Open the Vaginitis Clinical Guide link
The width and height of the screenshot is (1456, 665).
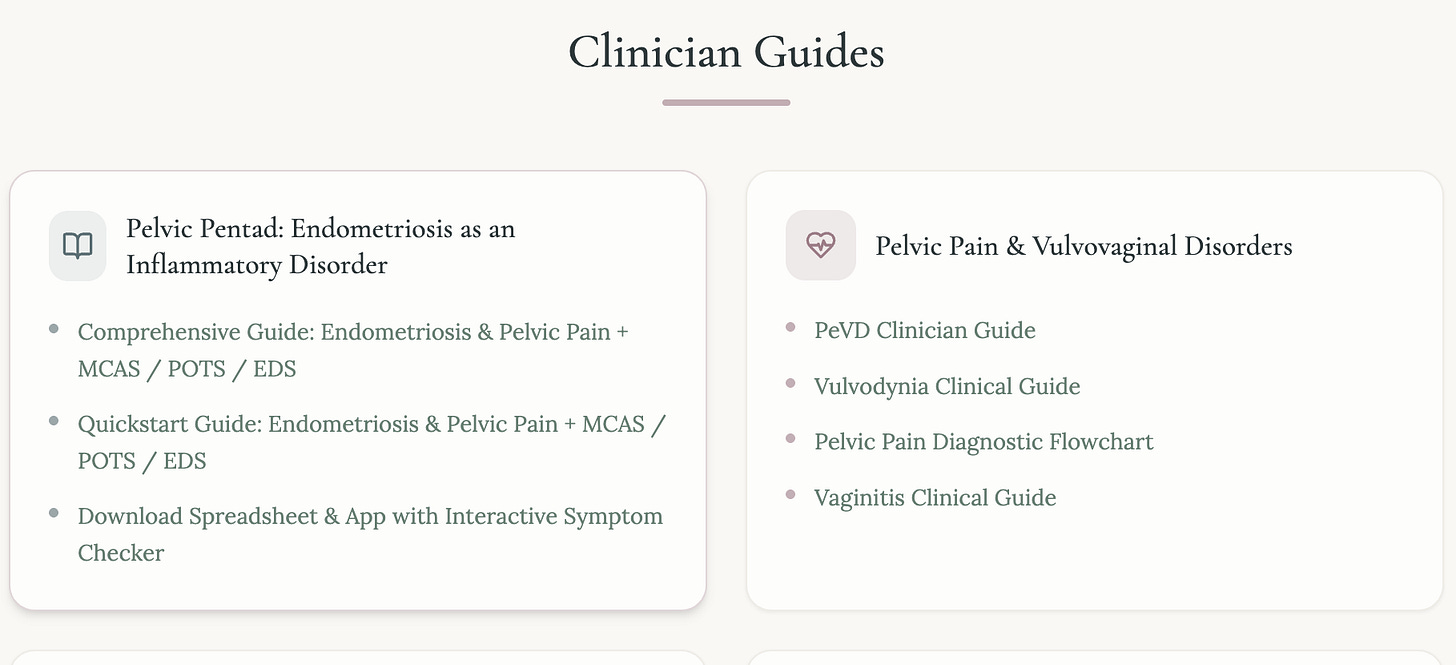pyautogui.click(x=935, y=498)
